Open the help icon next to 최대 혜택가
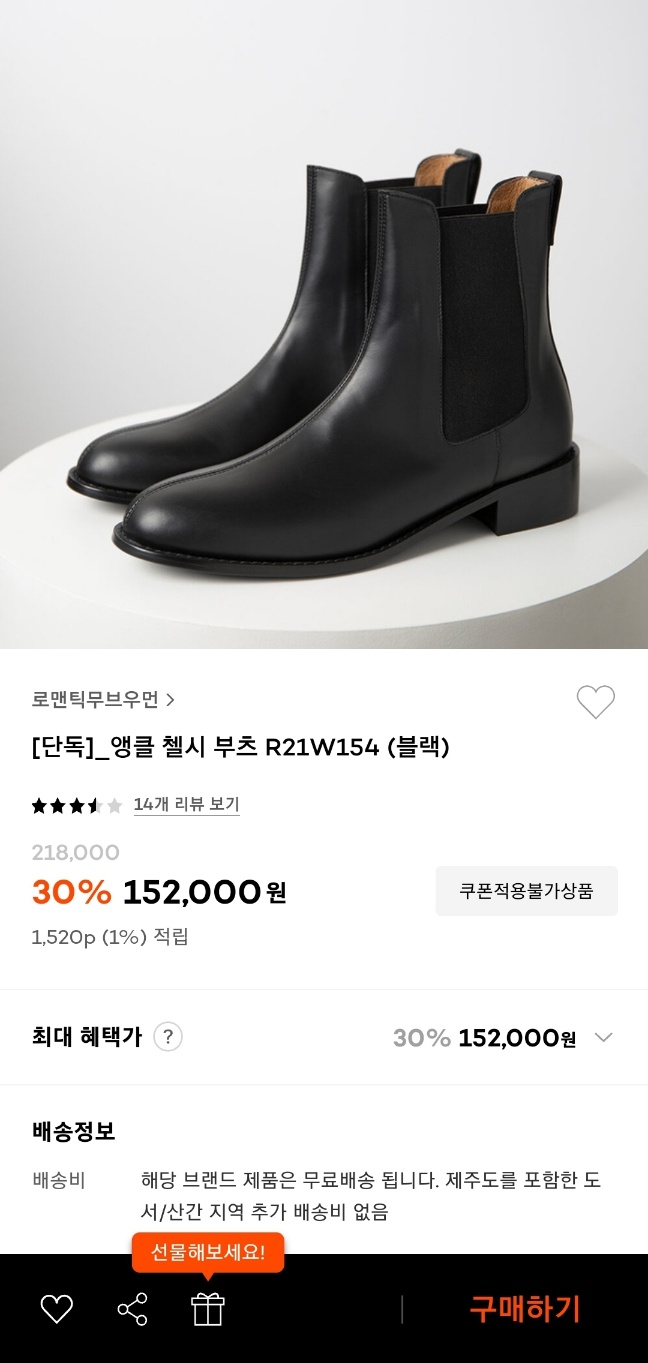Screen dimensions: 648x1363 pyautogui.click(x=167, y=1038)
